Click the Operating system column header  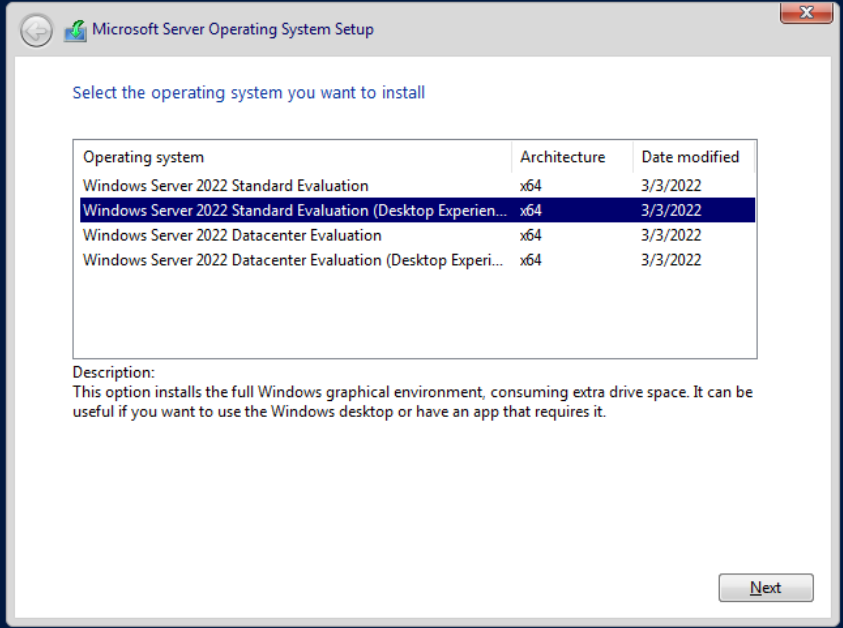tap(143, 157)
